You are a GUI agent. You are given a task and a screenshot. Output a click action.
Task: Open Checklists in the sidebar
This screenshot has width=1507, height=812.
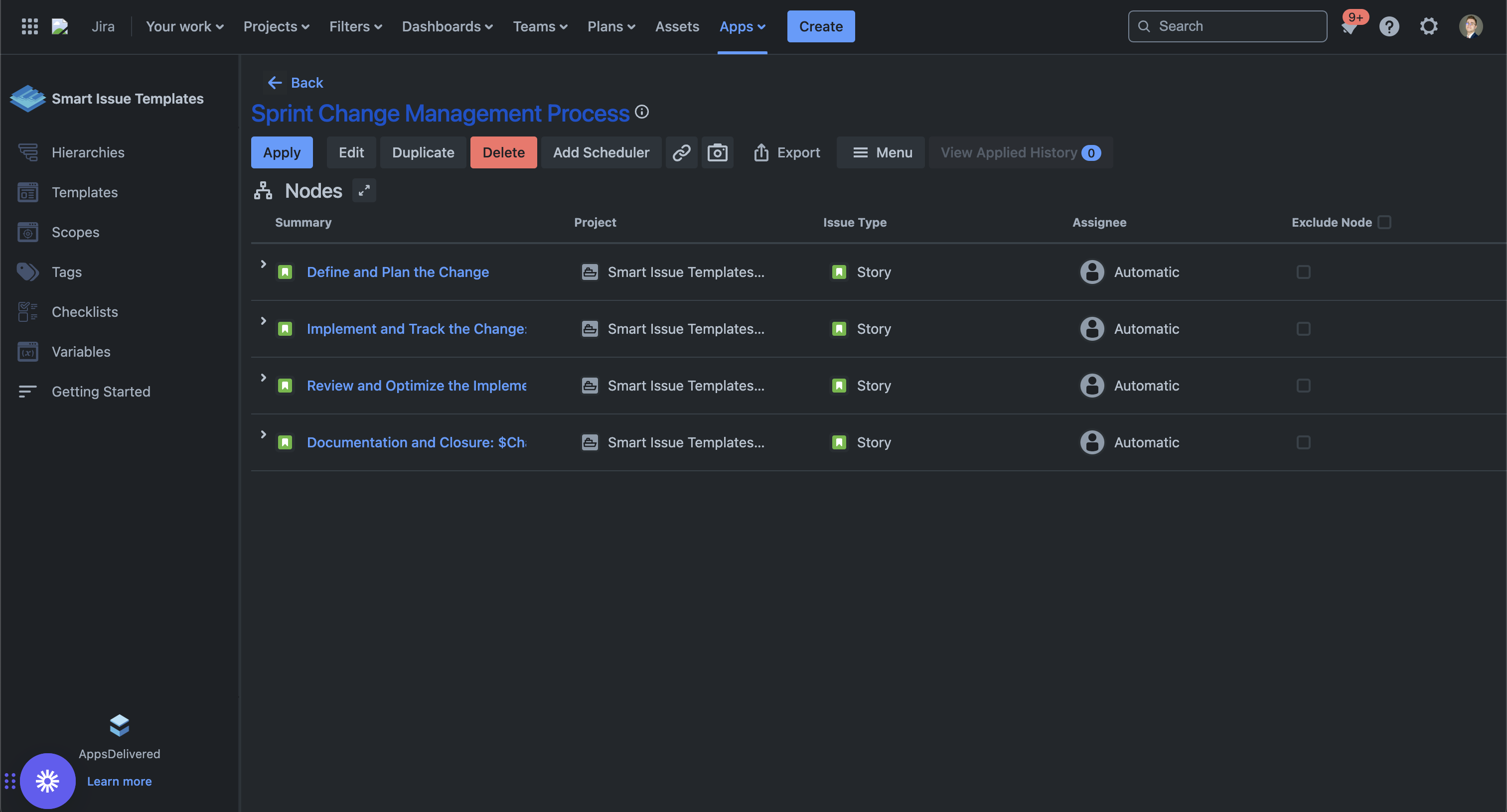click(84, 311)
